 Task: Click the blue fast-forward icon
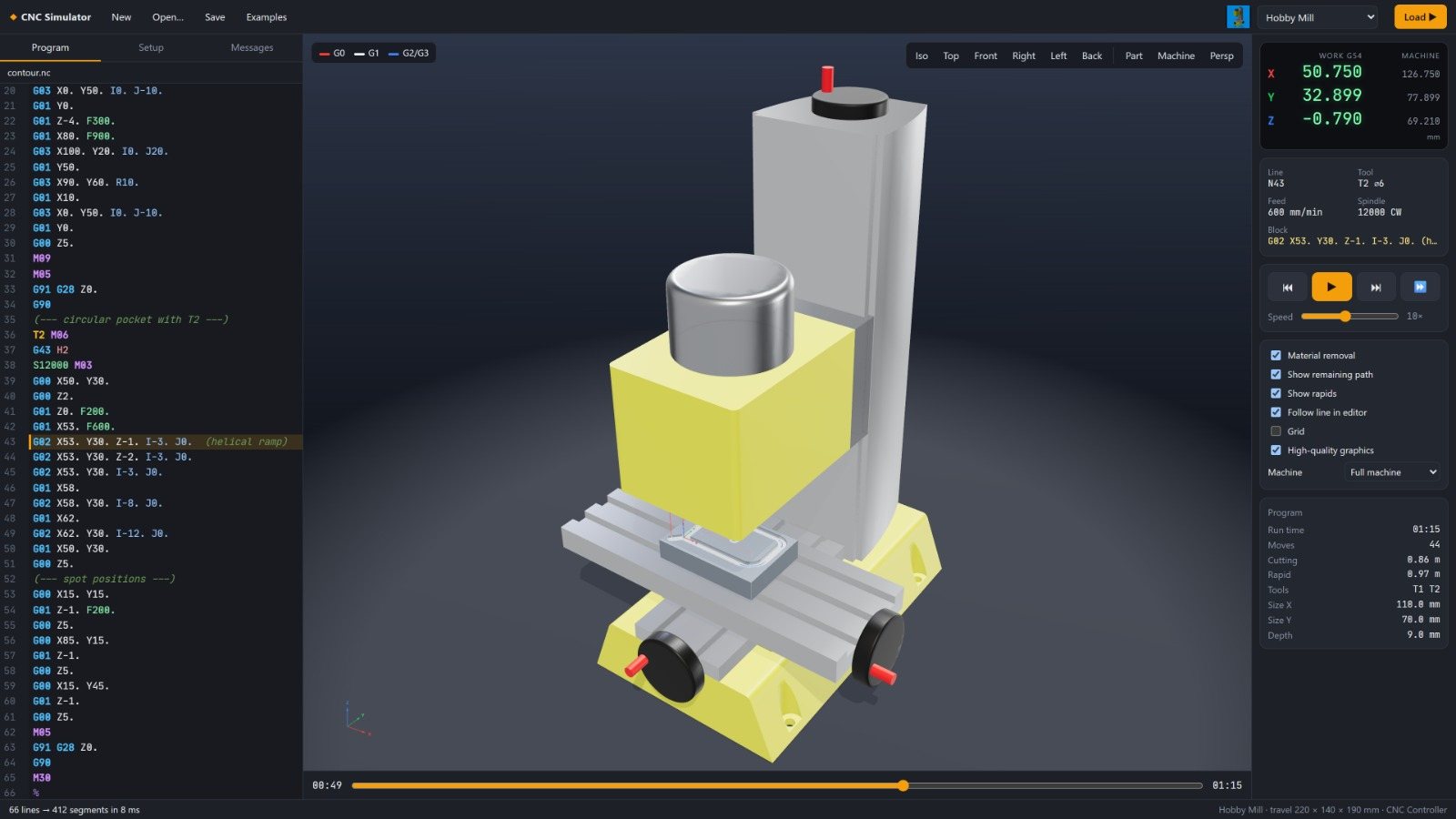(x=1420, y=287)
